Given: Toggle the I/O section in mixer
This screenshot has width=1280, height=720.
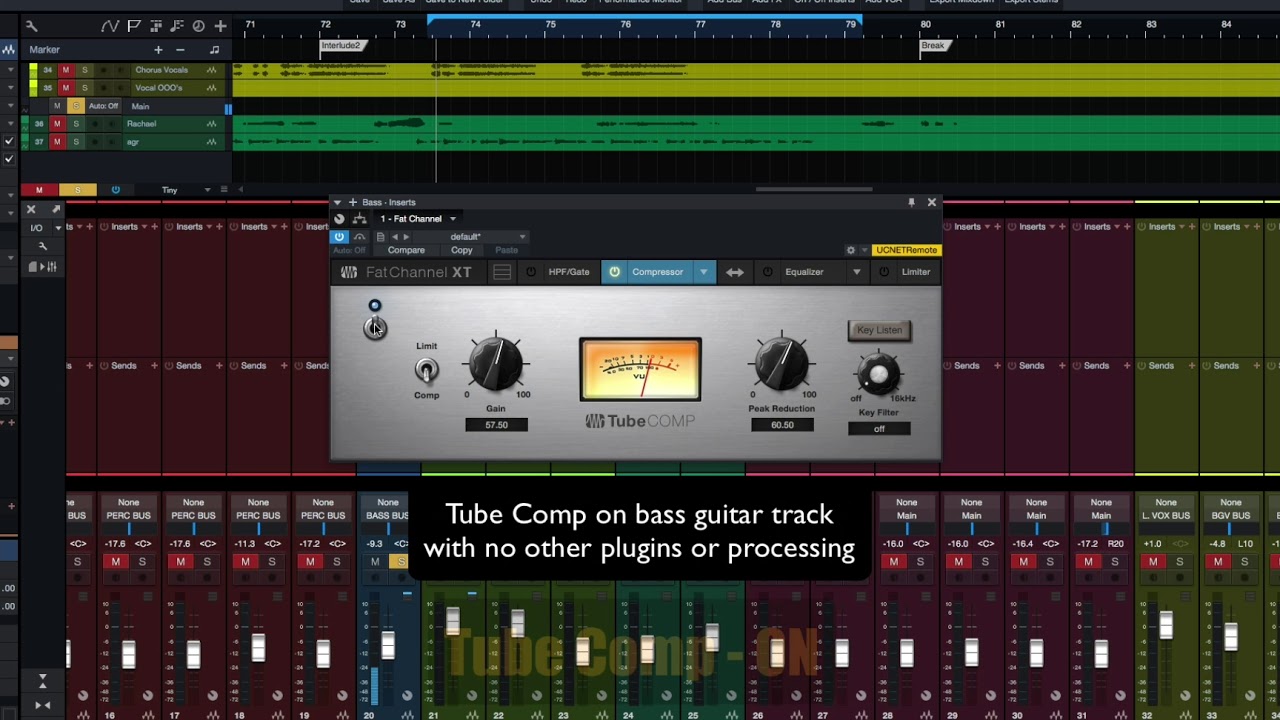Looking at the screenshot, I should (37, 227).
